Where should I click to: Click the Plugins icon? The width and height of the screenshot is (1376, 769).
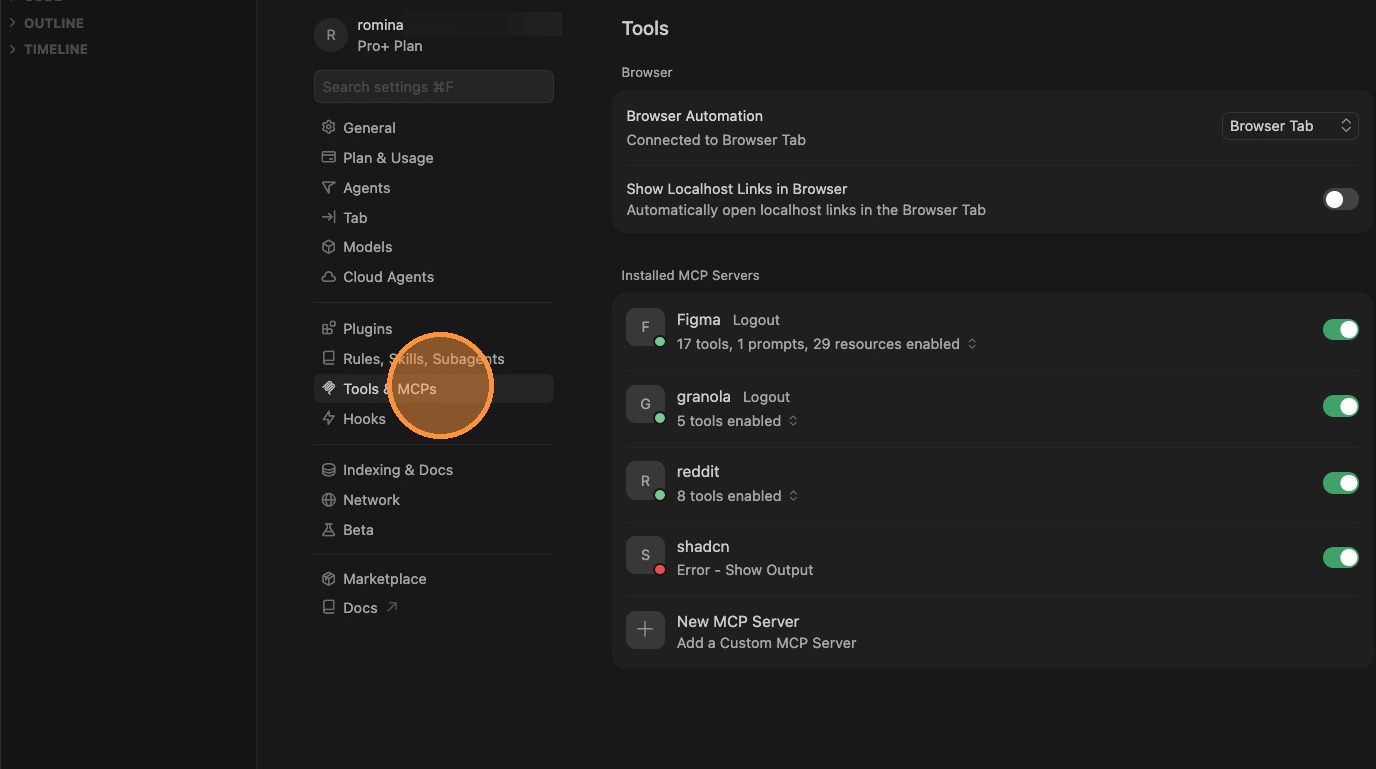[x=328, y=328]
